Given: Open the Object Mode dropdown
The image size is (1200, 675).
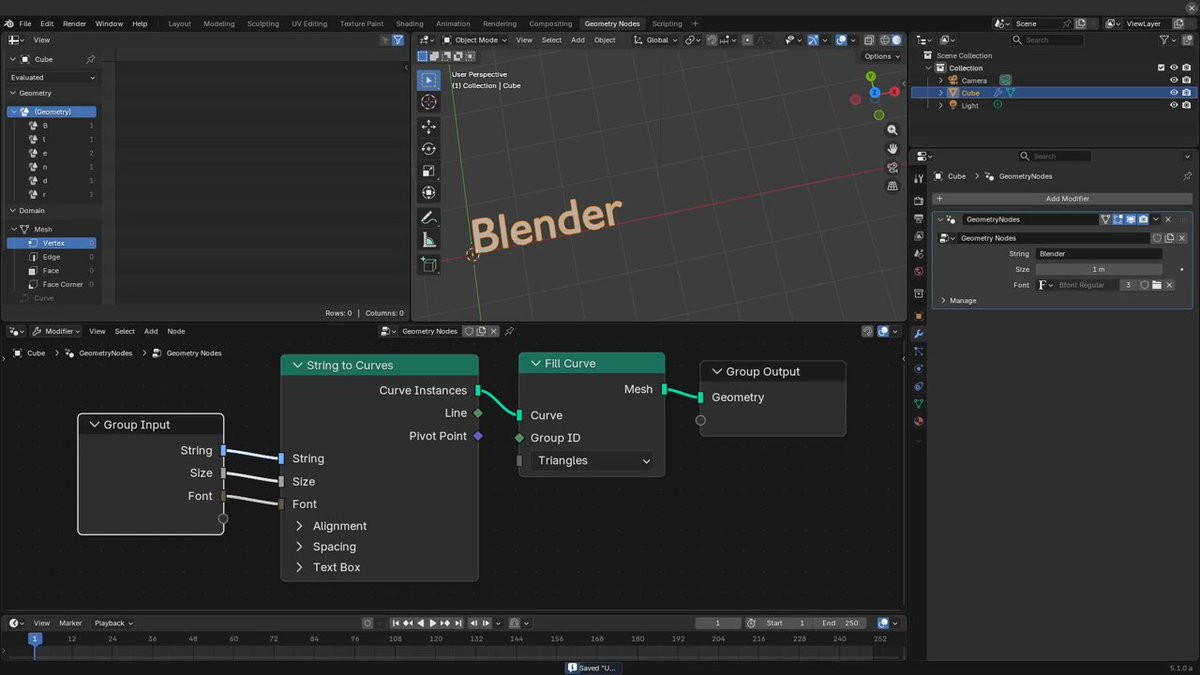Looking at the screenshot, I should pyautogui.click(x=475, y=40).
